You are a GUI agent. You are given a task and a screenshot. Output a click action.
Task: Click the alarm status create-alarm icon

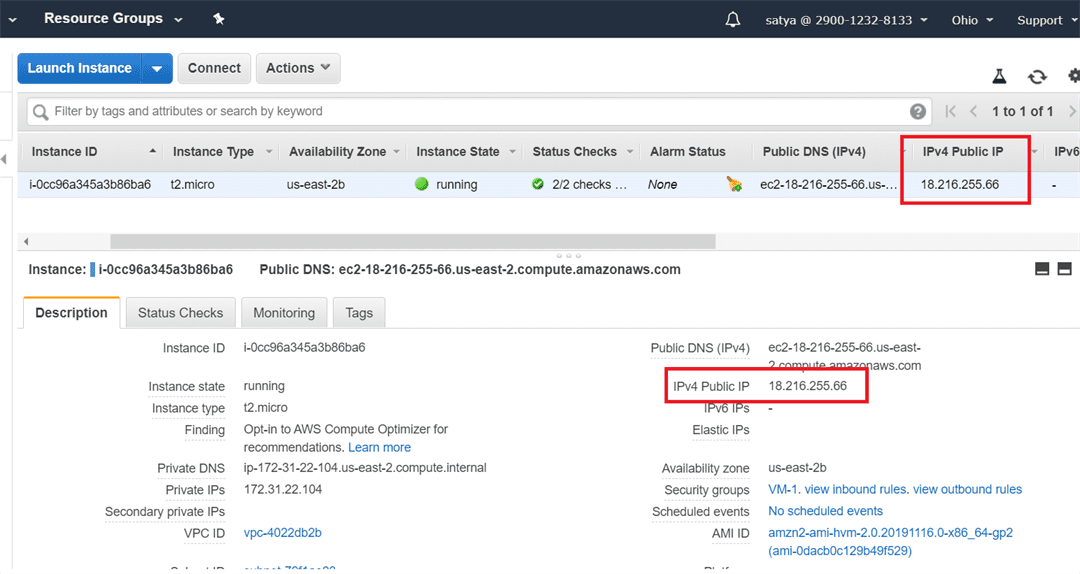coord(734,184)
